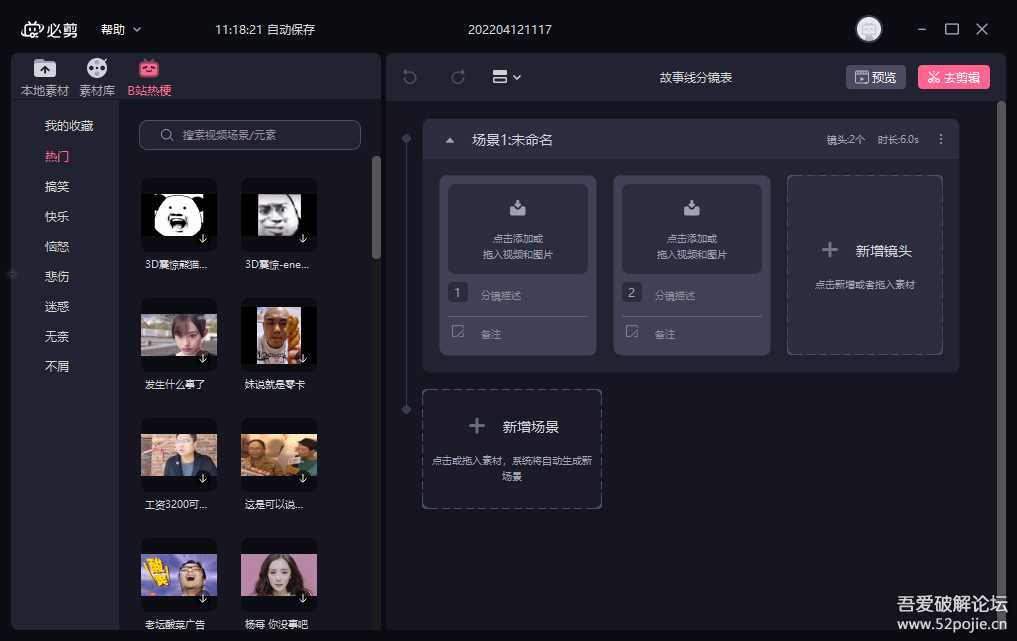This screenshot has width=1017, height=641.
Task: Click the 预览 preview button
Action: tap(875, 77)
